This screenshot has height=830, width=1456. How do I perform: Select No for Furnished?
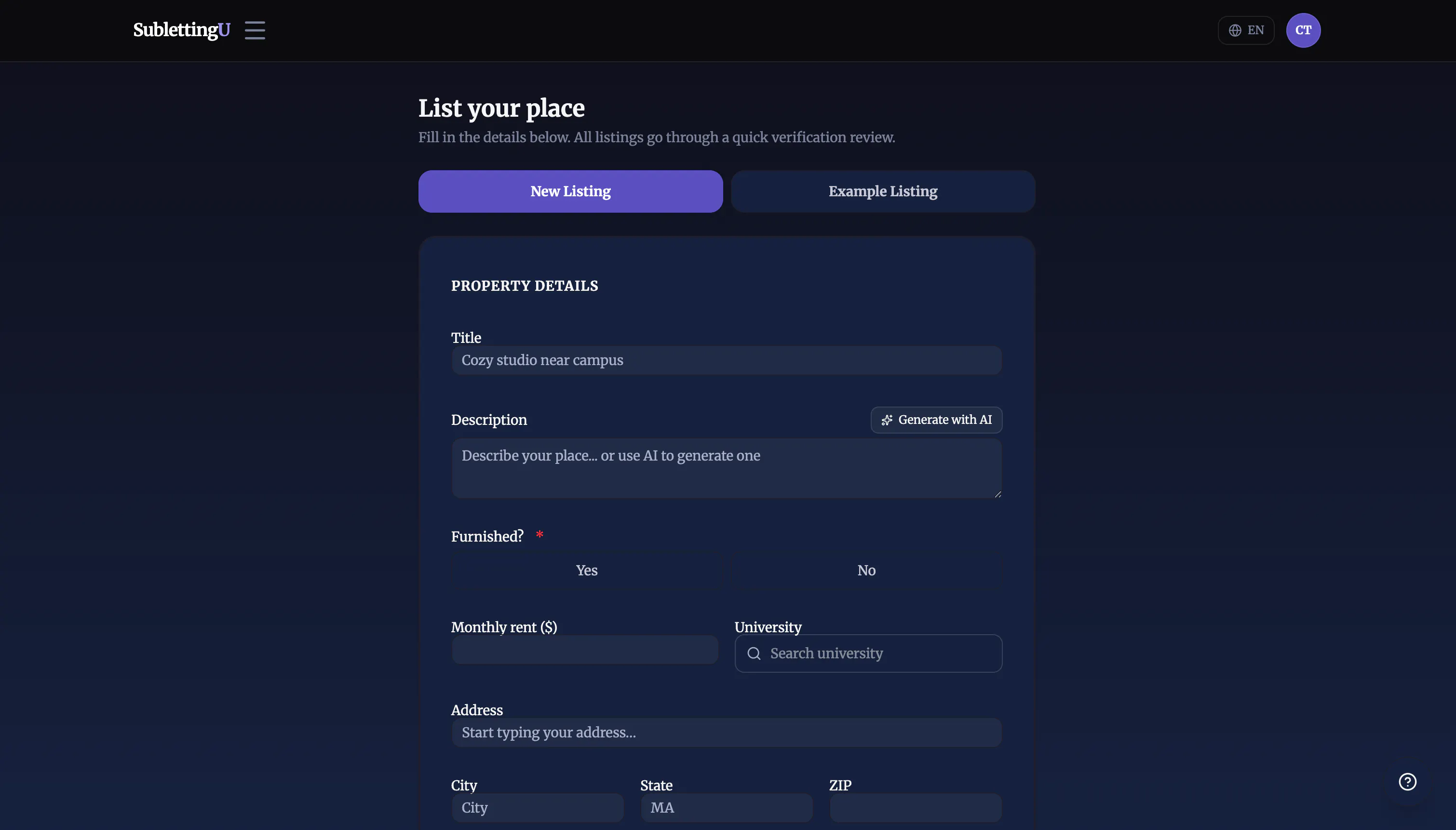point(866,570)
